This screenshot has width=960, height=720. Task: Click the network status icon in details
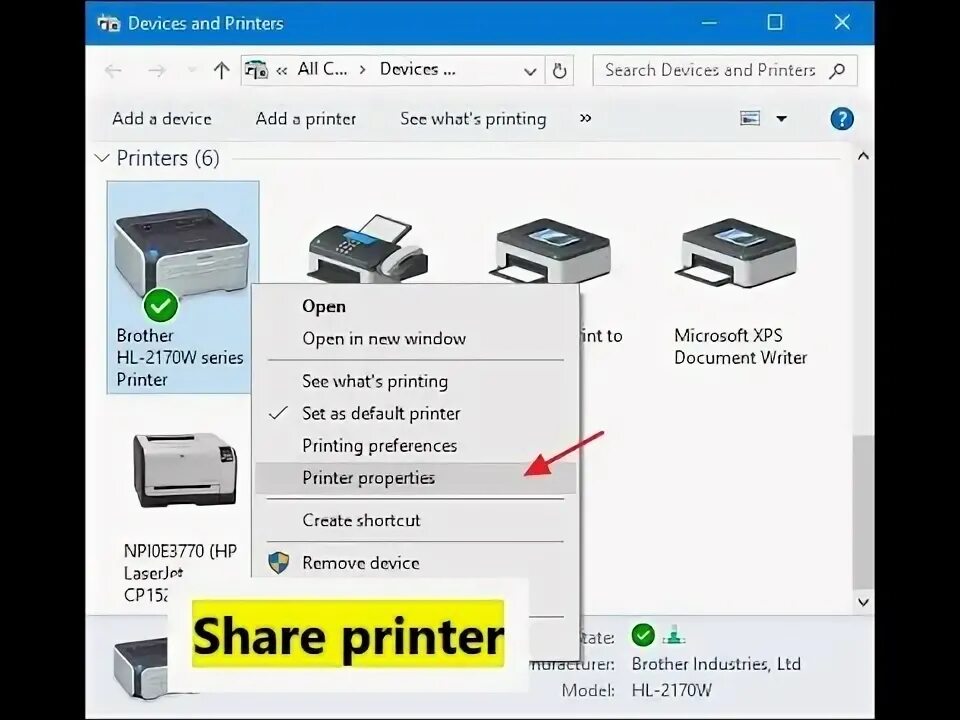click(673, 636)
